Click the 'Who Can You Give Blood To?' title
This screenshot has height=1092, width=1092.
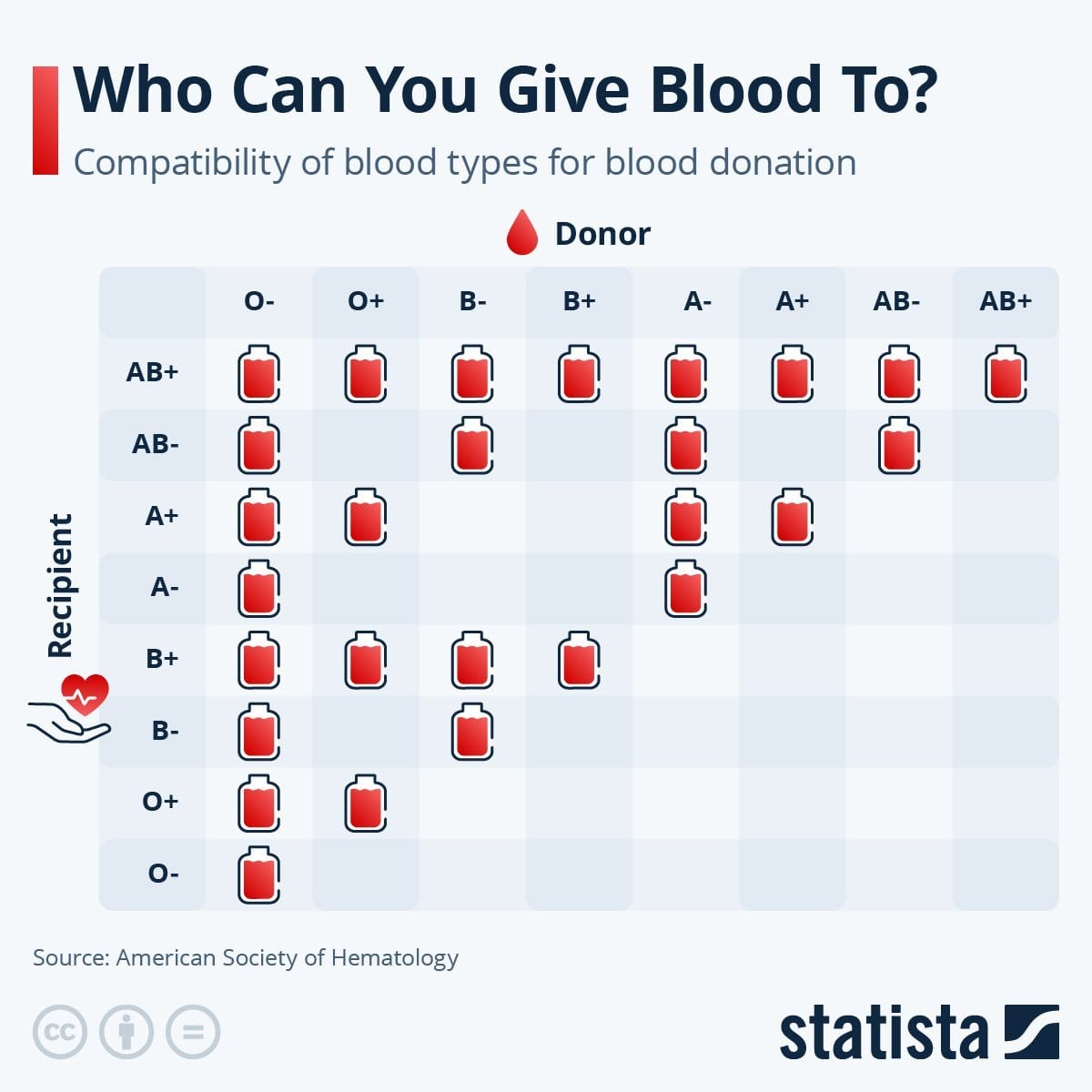[504, 89]
